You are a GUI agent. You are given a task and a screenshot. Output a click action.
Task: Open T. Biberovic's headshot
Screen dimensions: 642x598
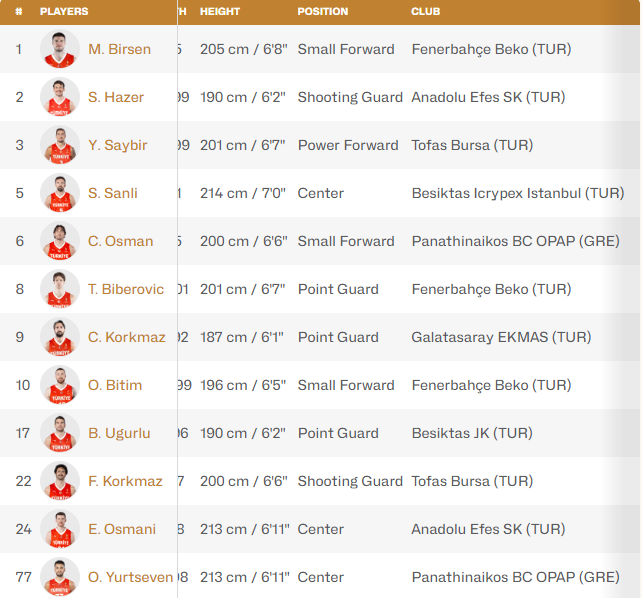pos(60,289)
